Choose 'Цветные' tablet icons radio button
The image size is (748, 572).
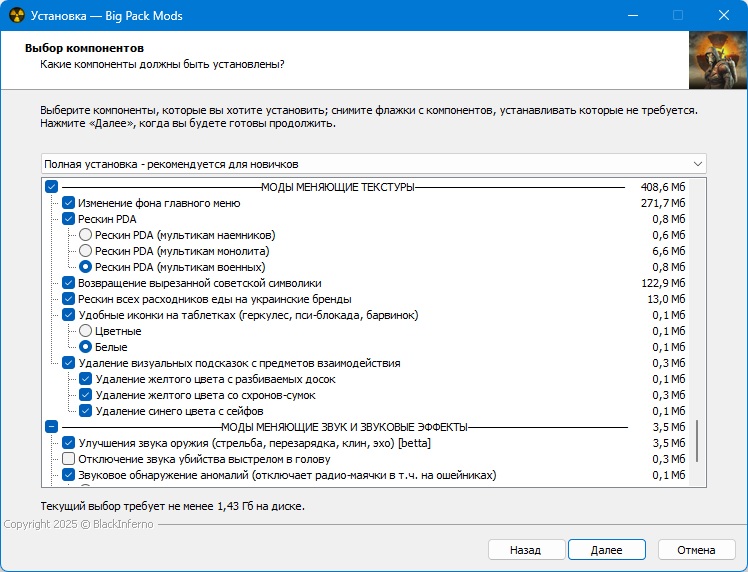pyautogui.click(x=86, y=331)
